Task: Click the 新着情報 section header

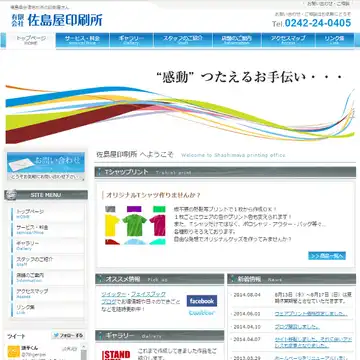Action: click(292, 279)
